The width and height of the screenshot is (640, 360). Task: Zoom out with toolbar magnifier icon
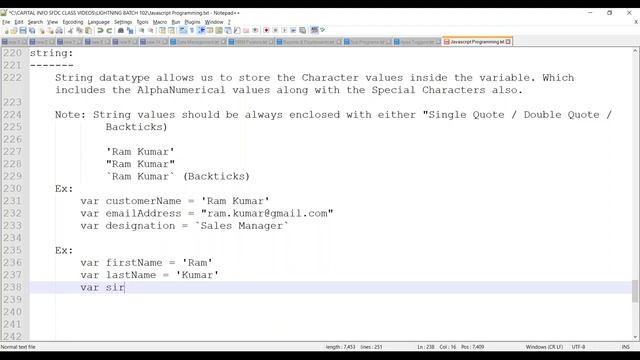[151, 31]
